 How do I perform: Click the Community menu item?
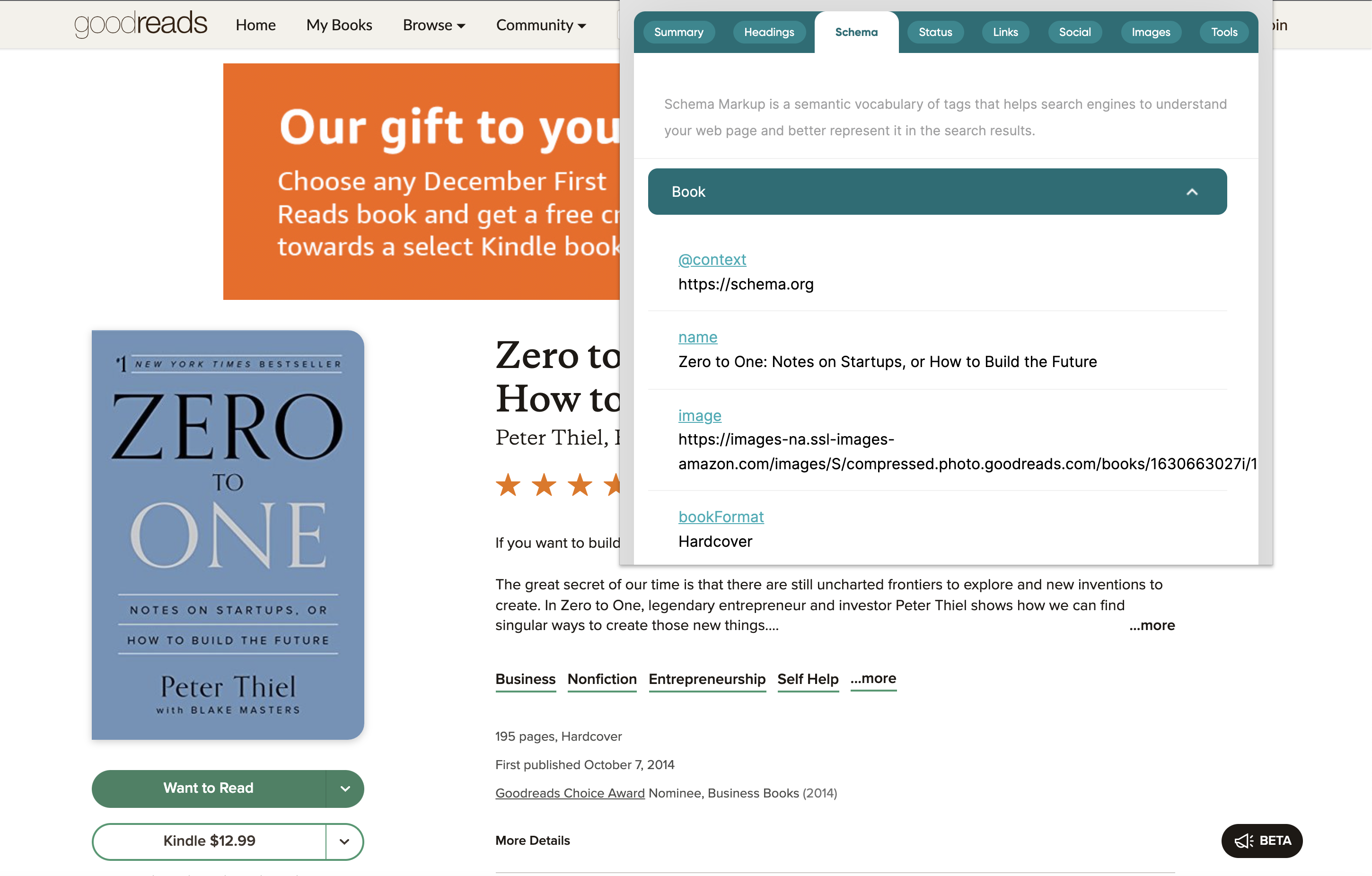[540, 24]
